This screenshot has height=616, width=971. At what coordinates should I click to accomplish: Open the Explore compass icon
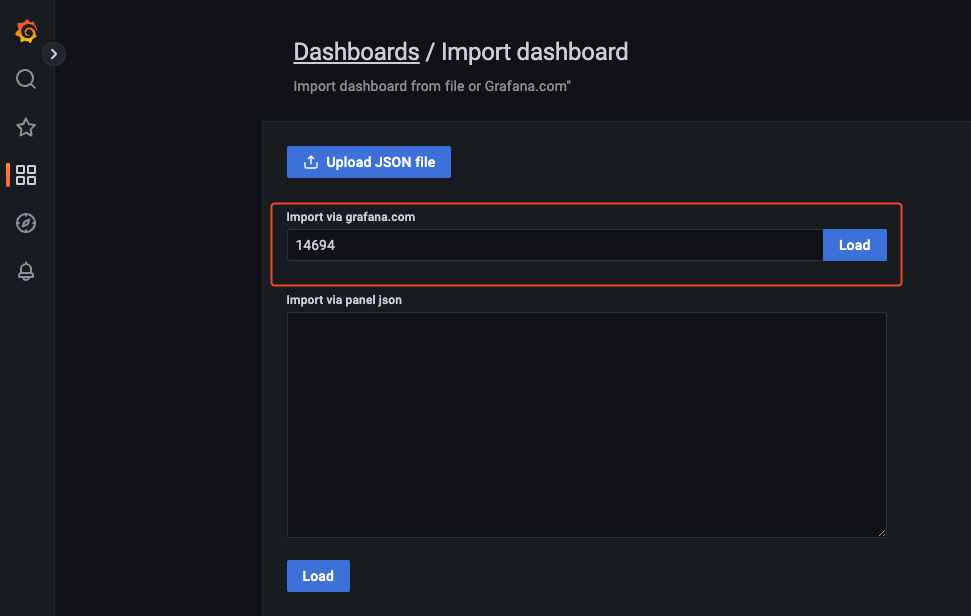pyautogui.click(x=26, y=223)
